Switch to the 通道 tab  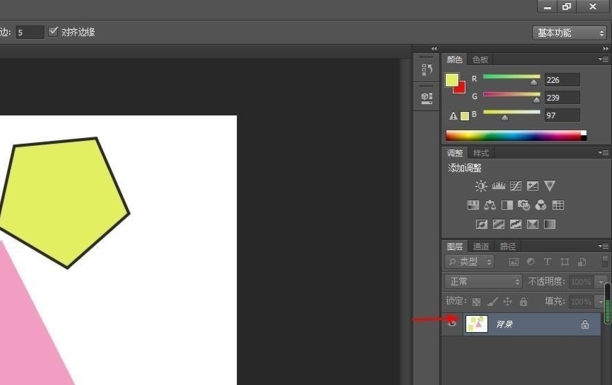(x=481, y=246)
